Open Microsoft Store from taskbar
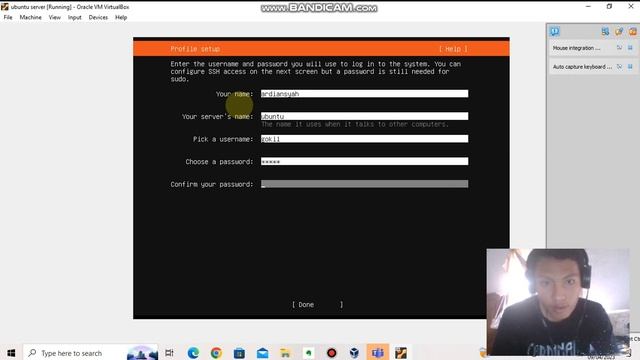 (x=239, y=353)
